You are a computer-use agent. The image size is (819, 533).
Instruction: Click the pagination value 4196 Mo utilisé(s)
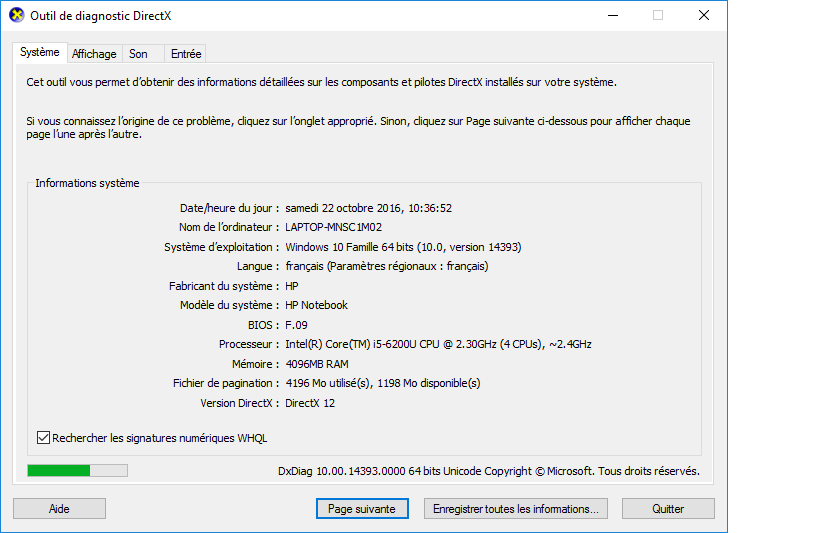[x=382, y=383]
